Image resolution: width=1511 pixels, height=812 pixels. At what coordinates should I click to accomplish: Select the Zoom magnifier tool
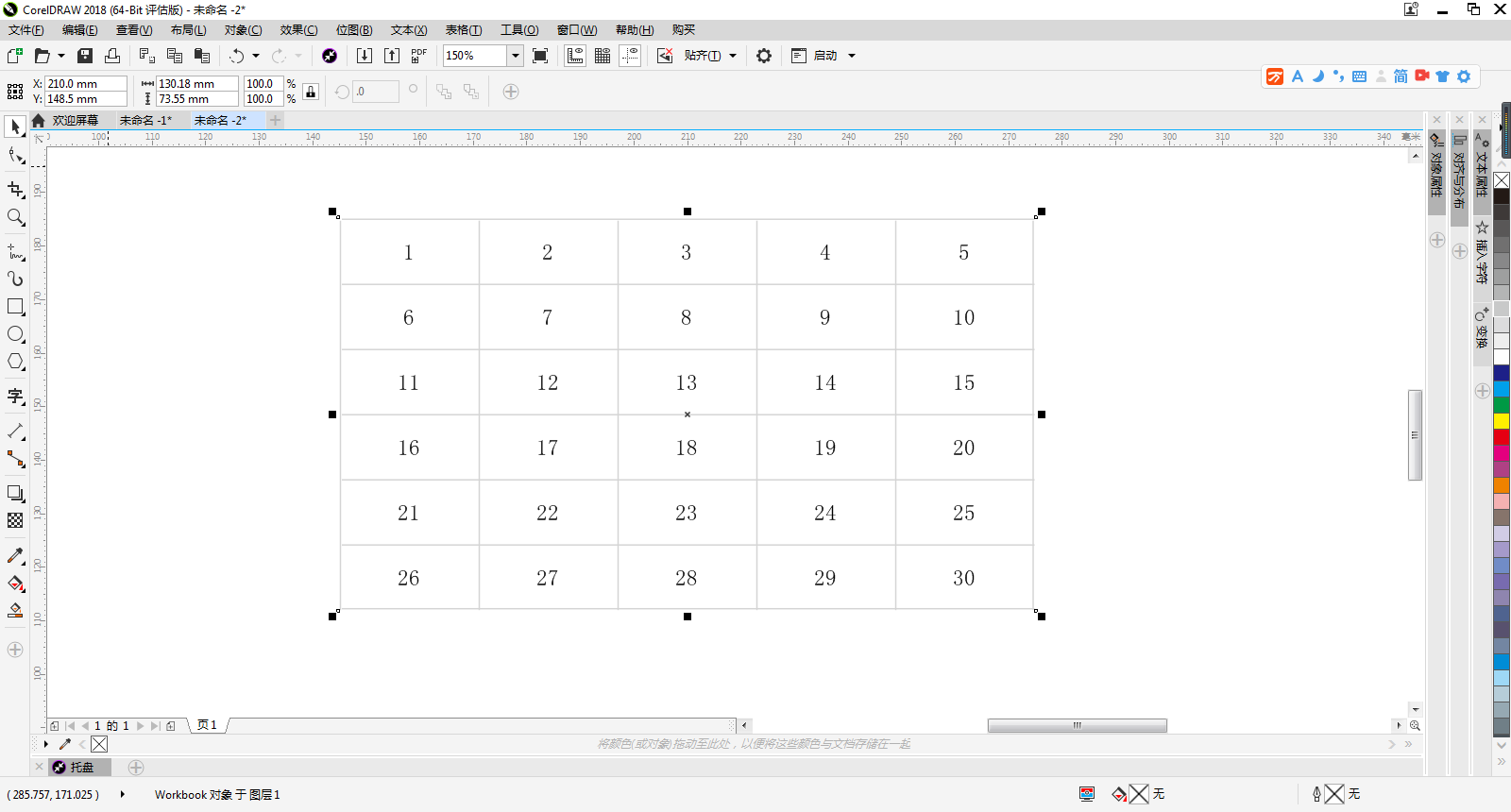coord(15,217)
